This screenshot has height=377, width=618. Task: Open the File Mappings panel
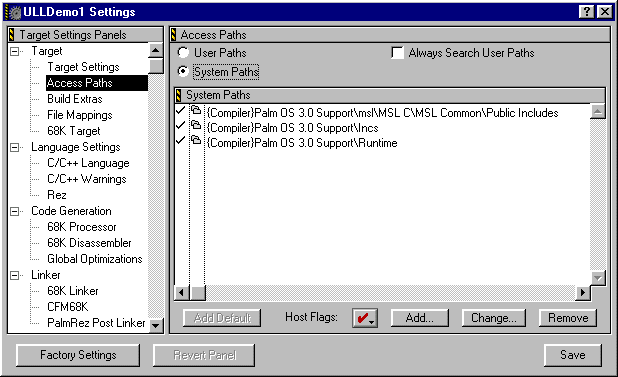80,115
